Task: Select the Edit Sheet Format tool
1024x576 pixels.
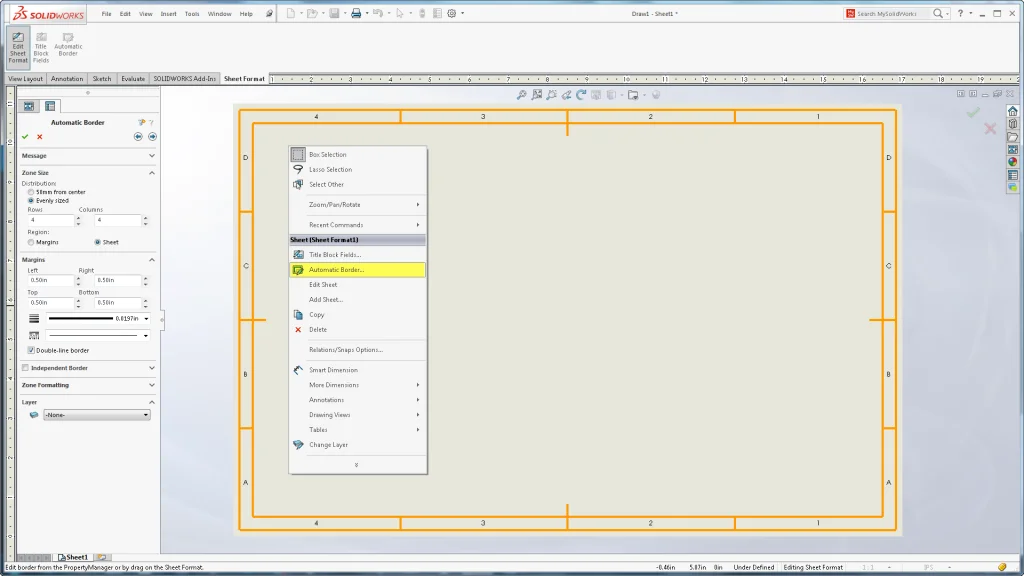Action: (17, 44)
